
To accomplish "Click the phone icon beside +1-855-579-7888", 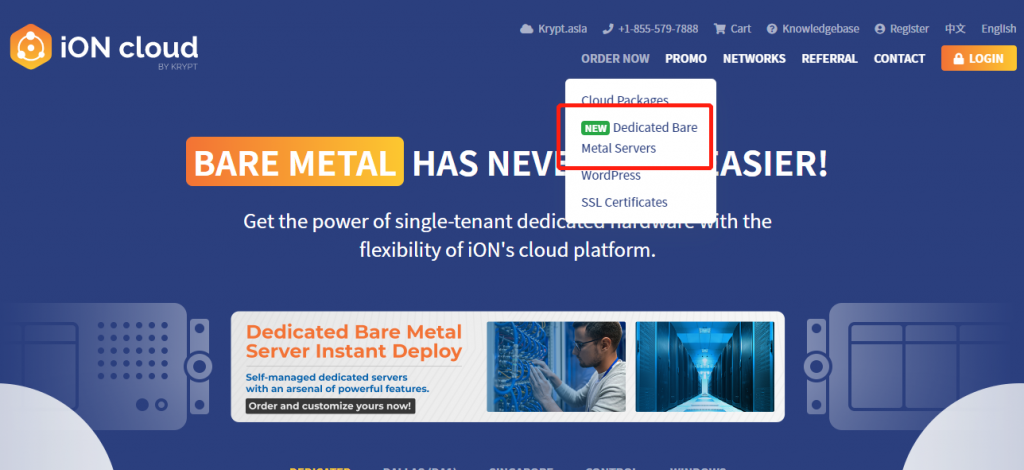I will tap(608, 29).
